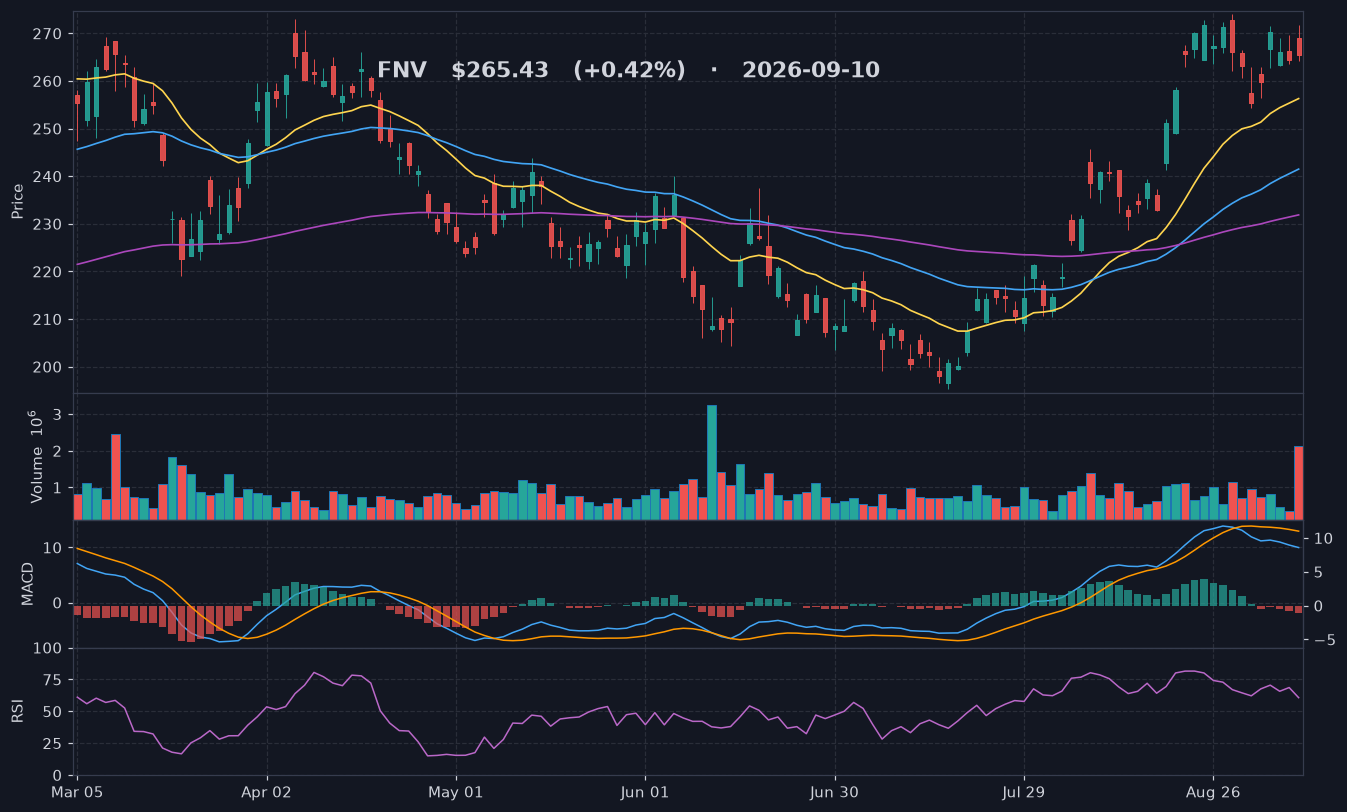Click the 240 price tick label
Image resolution: width=1347 pixels, height=812 pixels.
tap(49, 177)
